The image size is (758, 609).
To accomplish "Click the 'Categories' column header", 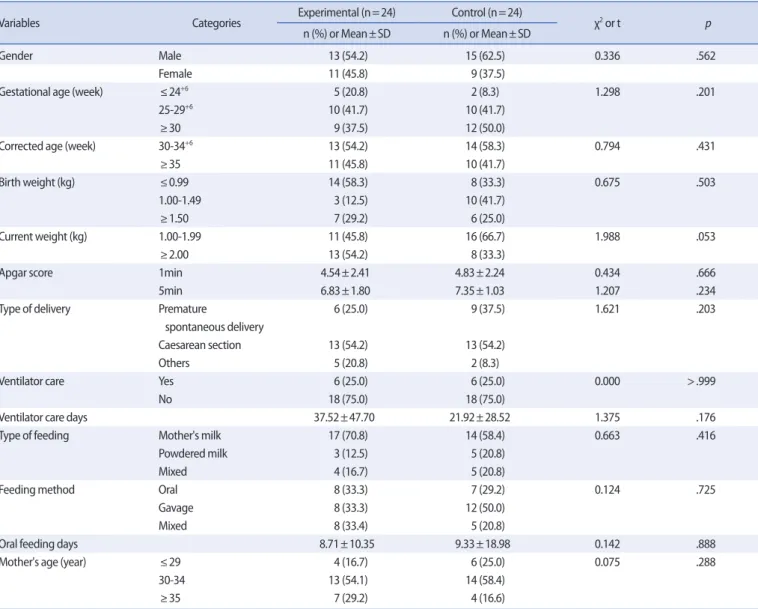I will click(216, 23).
